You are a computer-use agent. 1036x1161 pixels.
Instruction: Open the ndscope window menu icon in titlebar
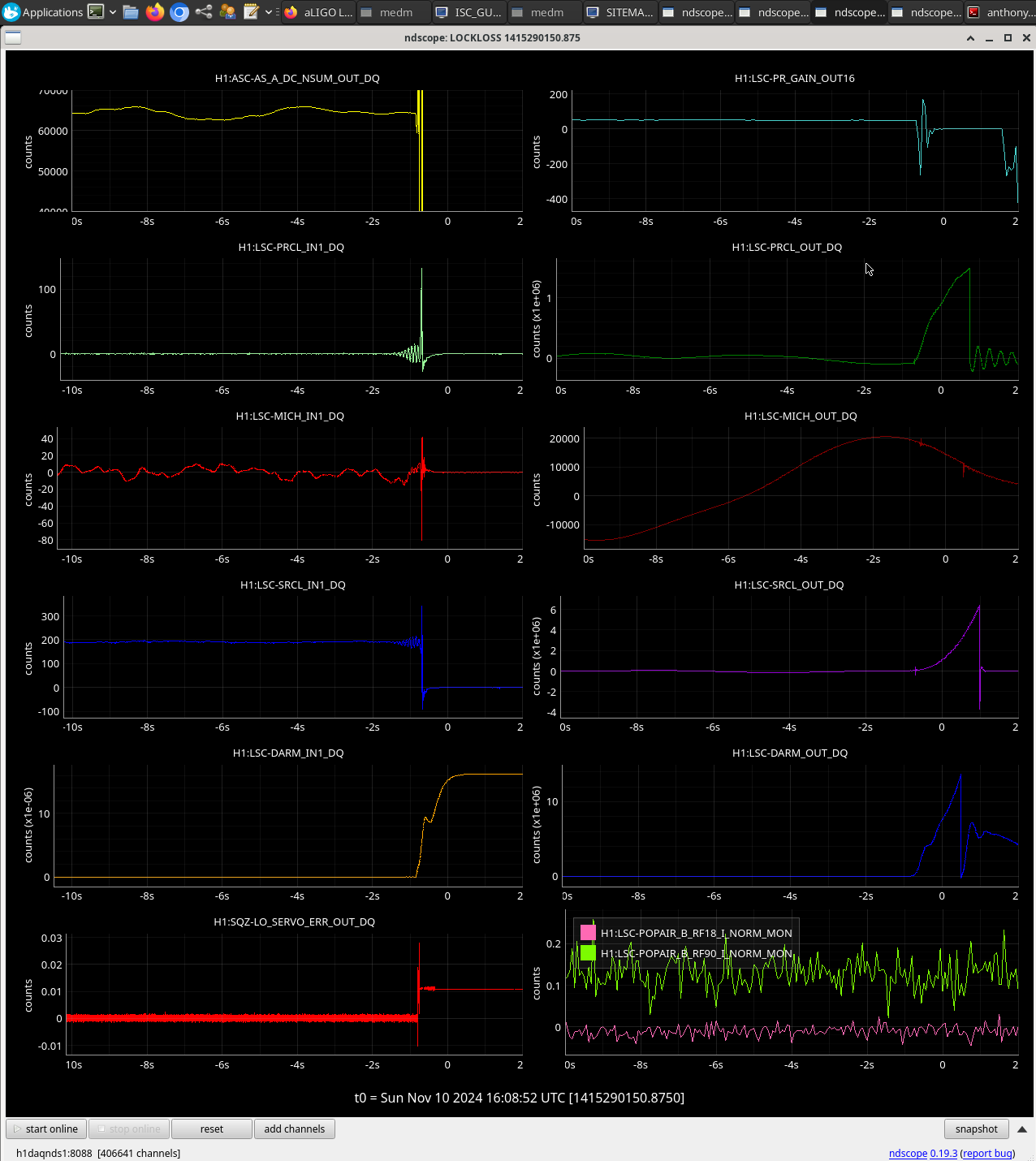[13, 37]
